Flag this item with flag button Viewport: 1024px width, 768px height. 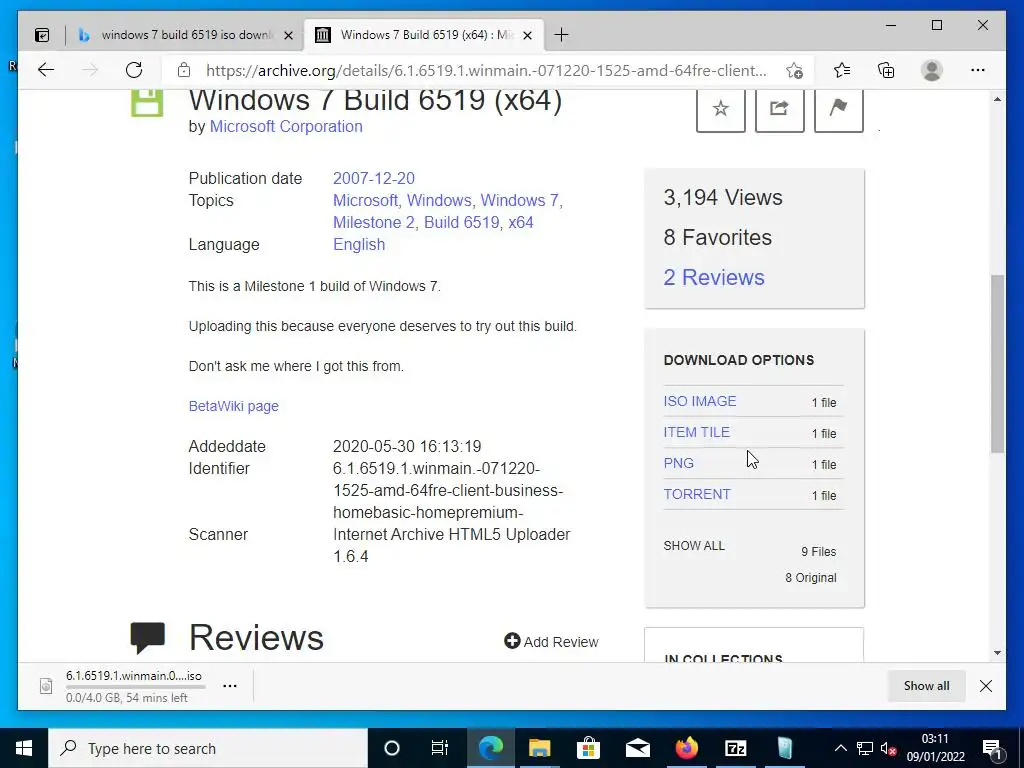tap(839, 108)
